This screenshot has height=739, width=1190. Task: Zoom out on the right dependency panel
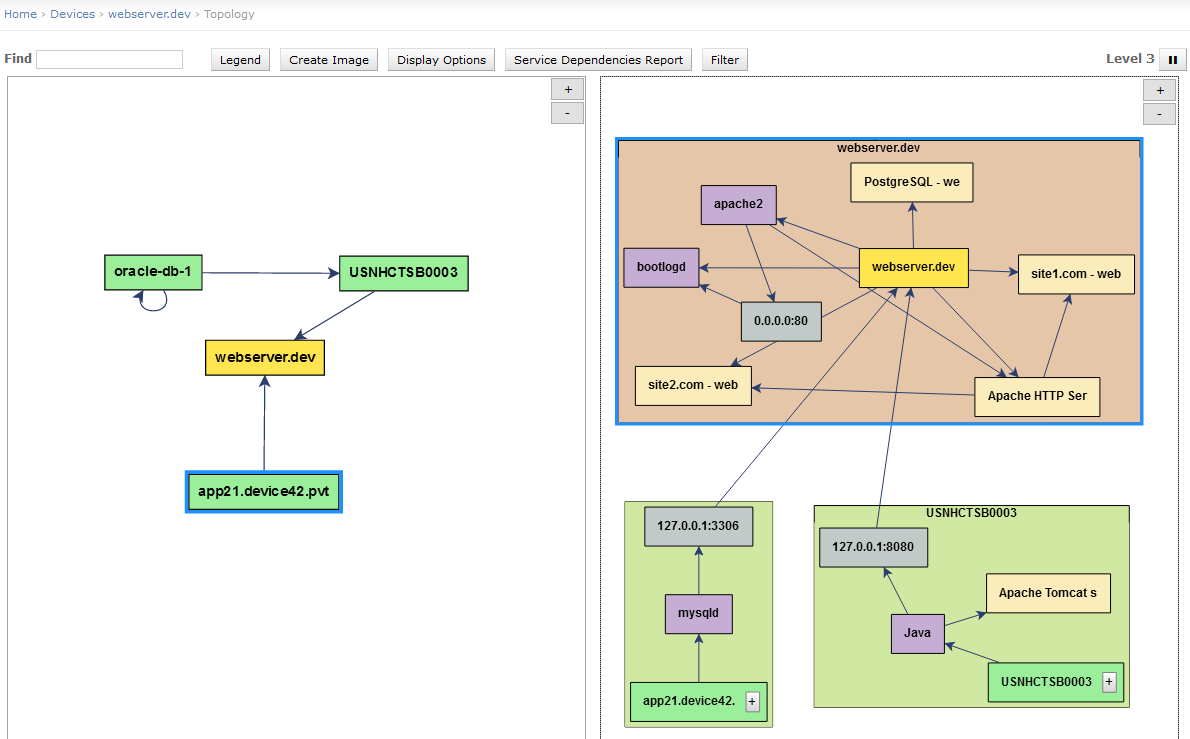click(x=1159, y=113)
